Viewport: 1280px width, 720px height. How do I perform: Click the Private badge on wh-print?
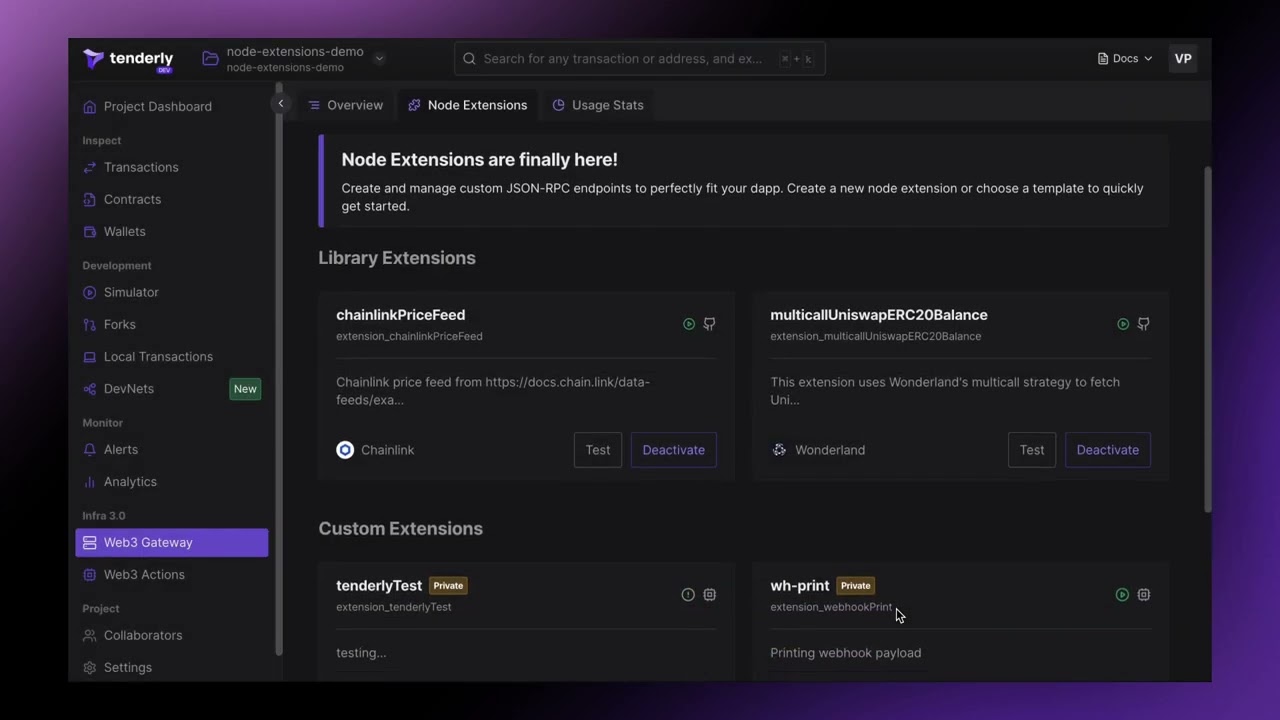[x=855, y=586]
